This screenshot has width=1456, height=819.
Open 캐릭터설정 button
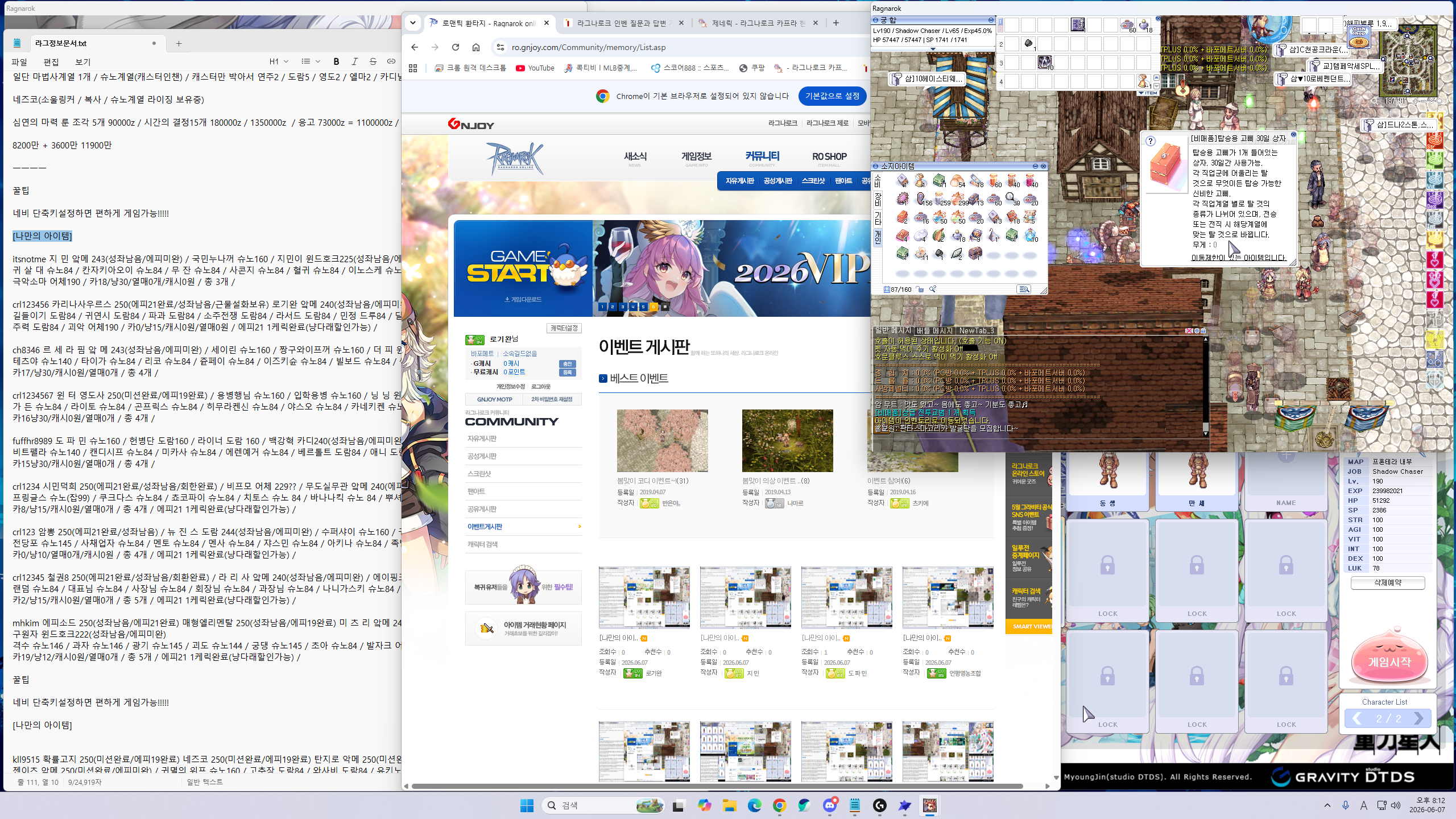(x=564, y=328)
